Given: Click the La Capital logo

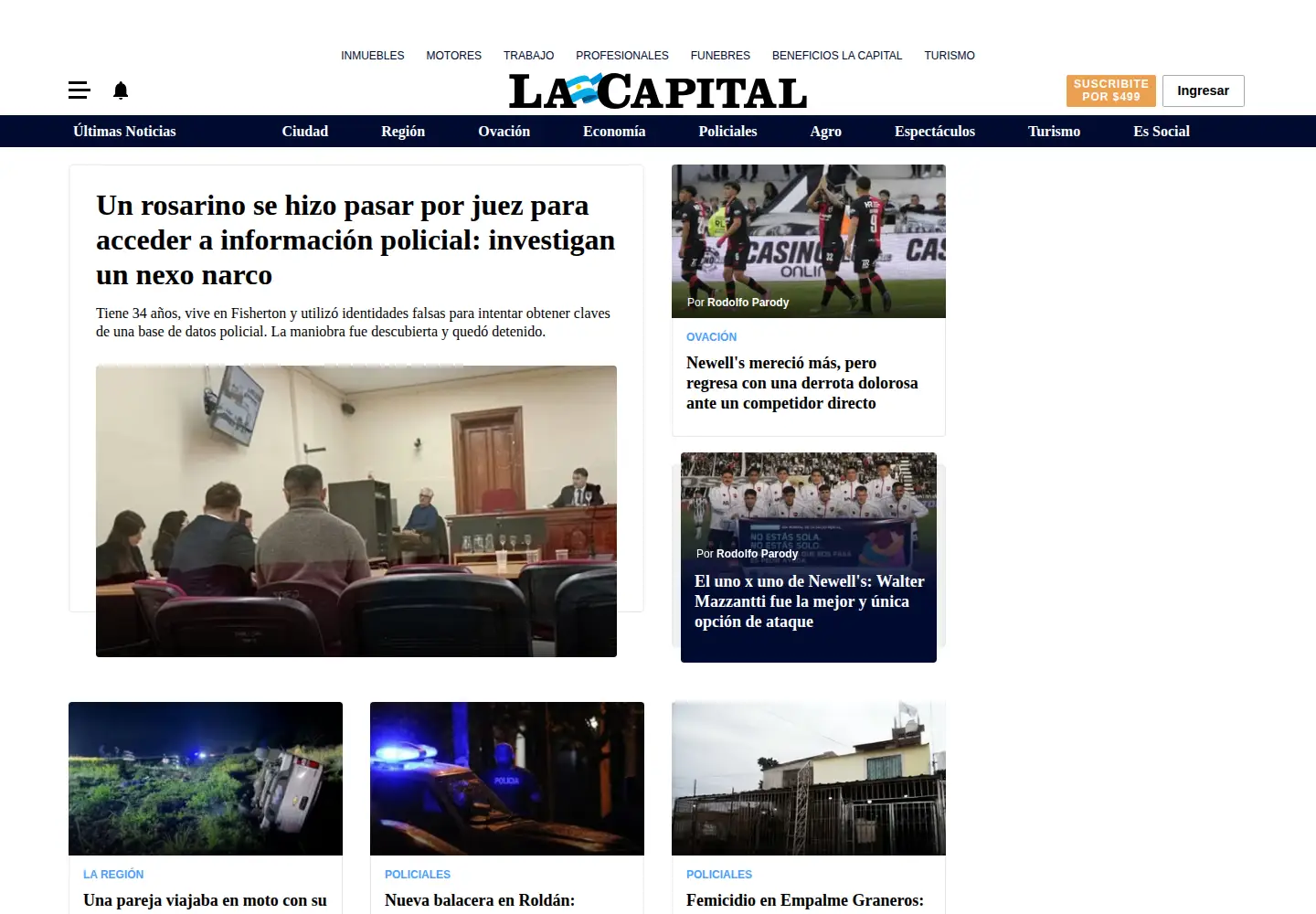Looking at the screenshot, I should coord(658,91).
